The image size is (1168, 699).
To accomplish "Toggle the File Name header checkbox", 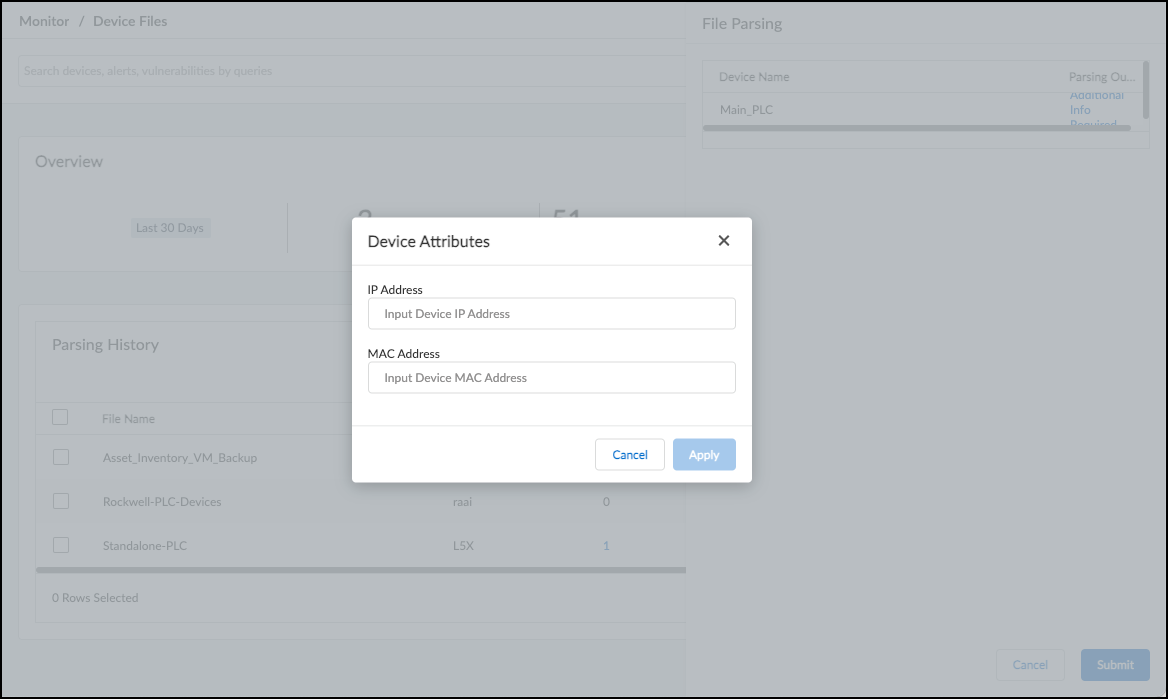I will pos(60,417).
